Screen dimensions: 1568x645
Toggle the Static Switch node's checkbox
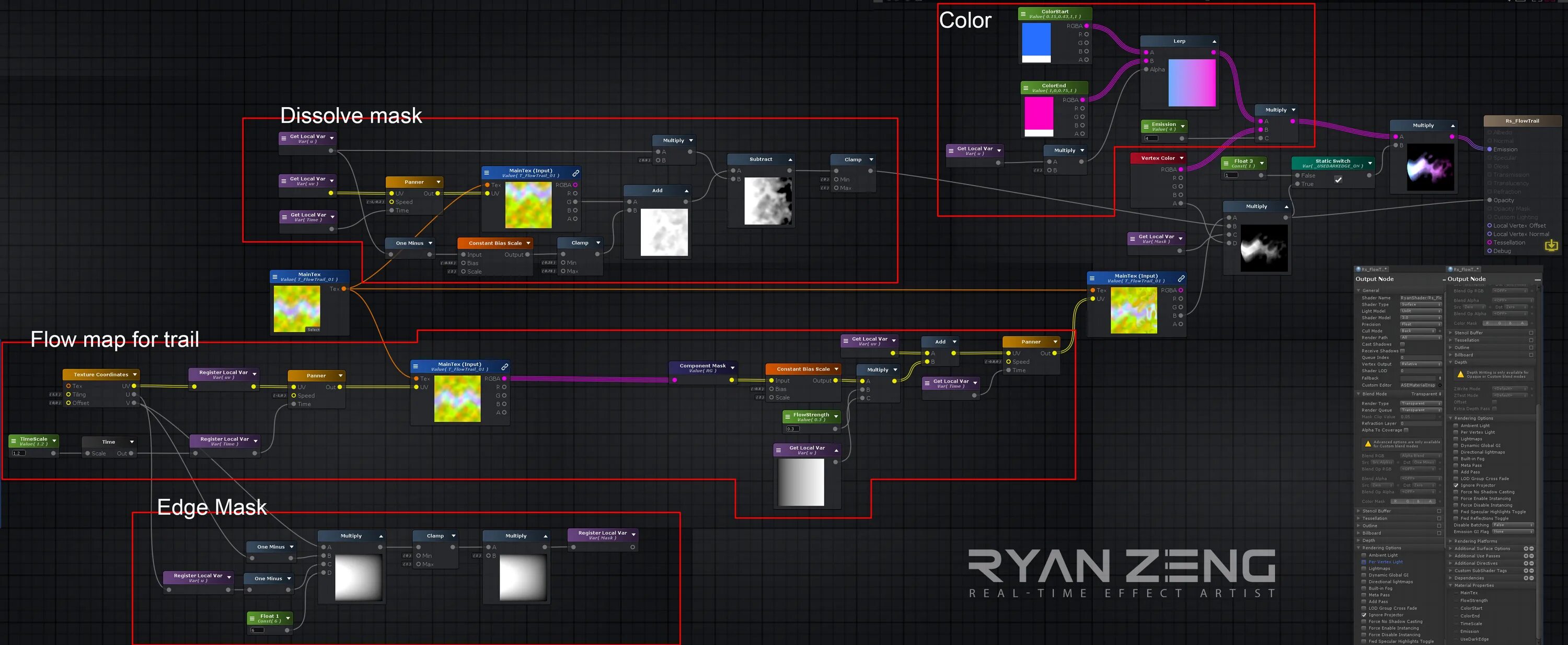click(x=1338, y=179)
